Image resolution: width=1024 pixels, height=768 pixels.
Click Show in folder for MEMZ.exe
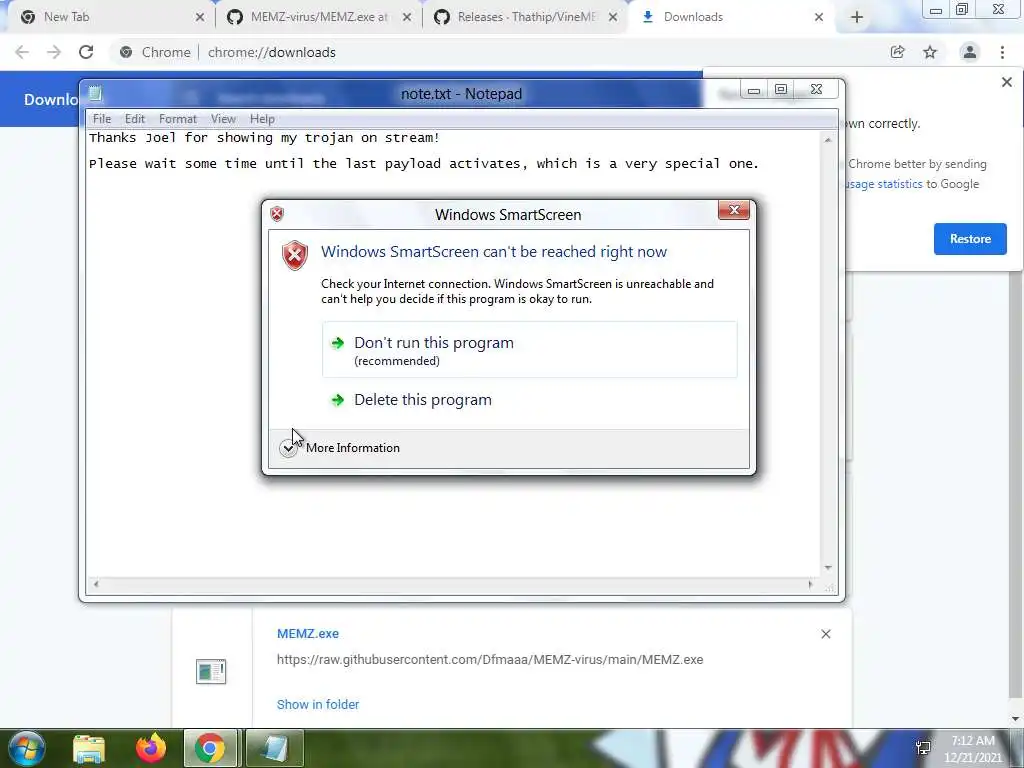click(318, 704)
